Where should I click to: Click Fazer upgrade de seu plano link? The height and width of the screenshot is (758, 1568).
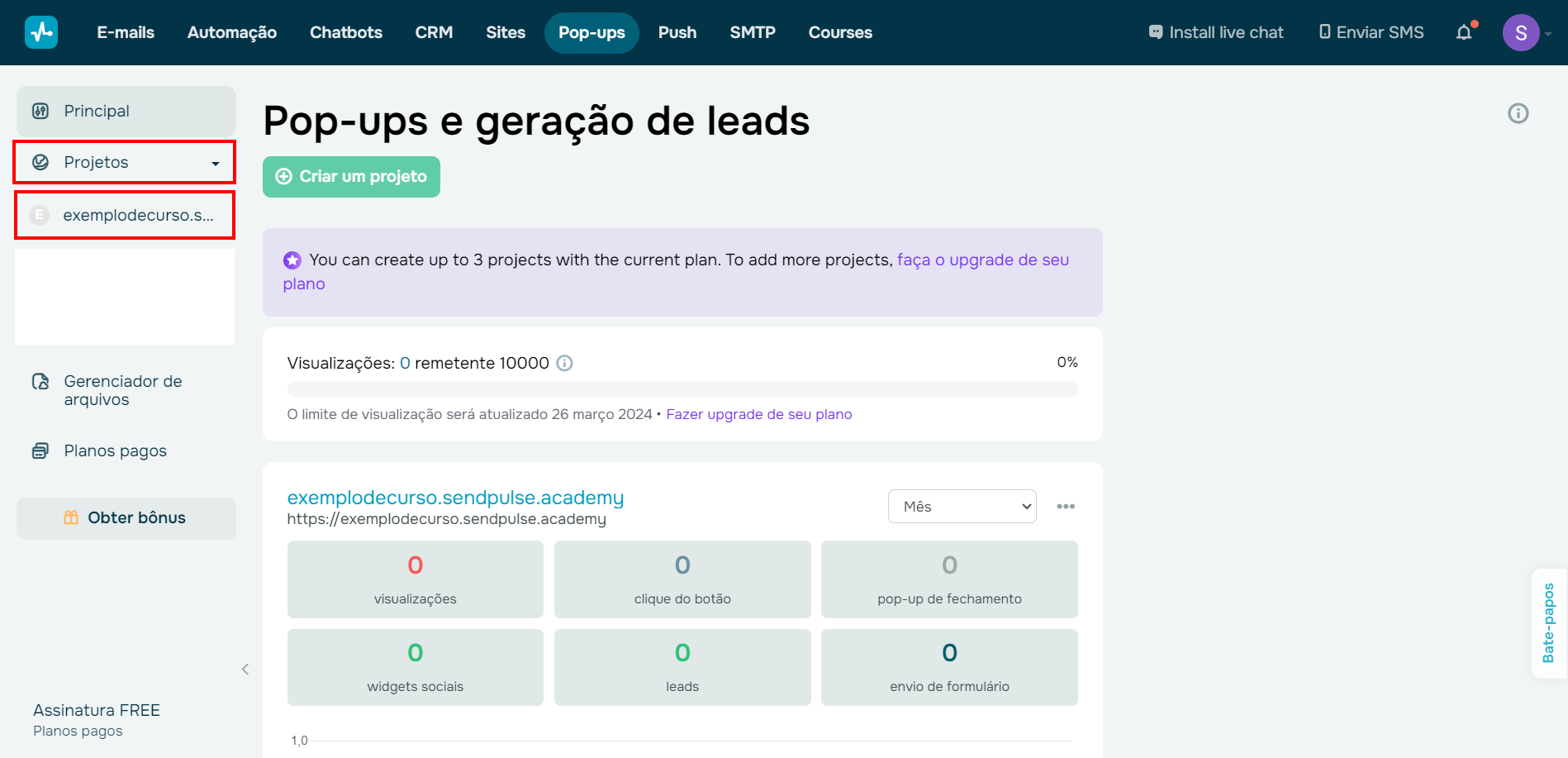tap(759, 414)
